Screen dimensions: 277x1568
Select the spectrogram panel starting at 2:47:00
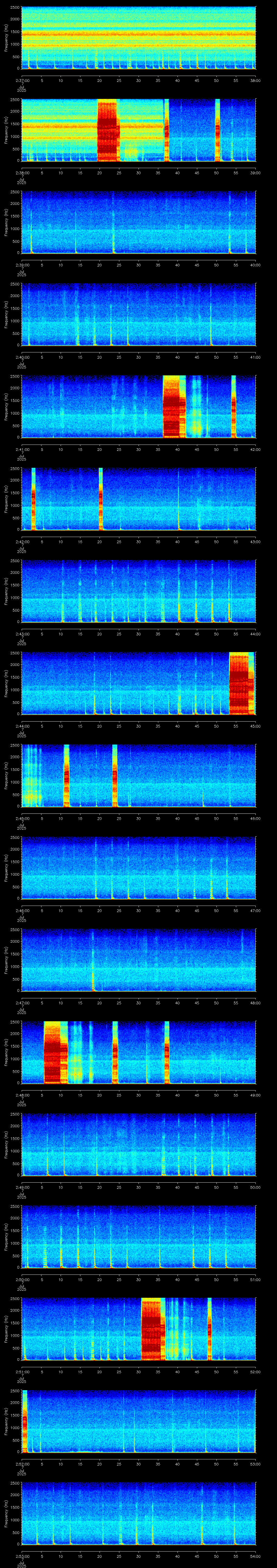(138, 960)
